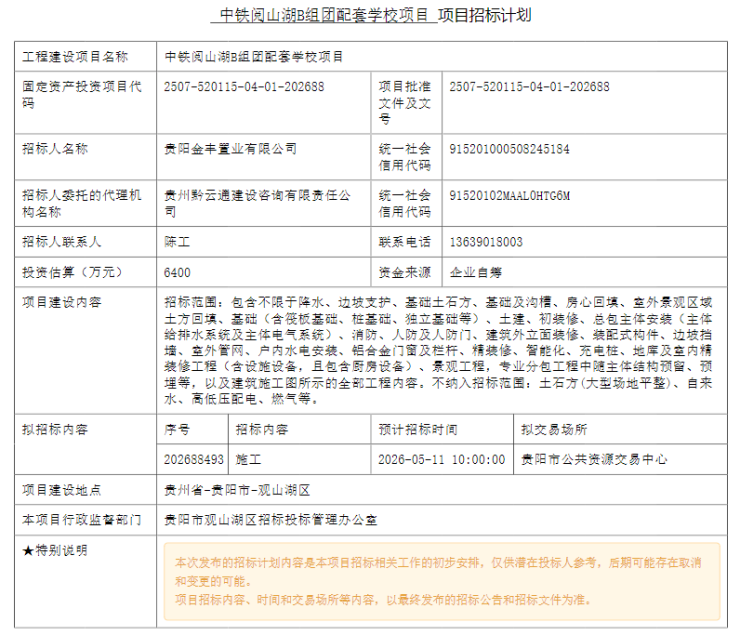Image resolution: width=740 pixels, height=635 pixels.
Task: Click the heading text 项目招标计划
Action: pos(485,16)
